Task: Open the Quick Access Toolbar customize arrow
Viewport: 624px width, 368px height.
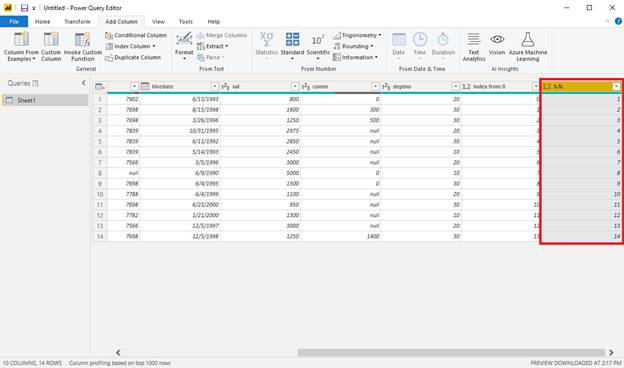Action: [x=34, y=8]
